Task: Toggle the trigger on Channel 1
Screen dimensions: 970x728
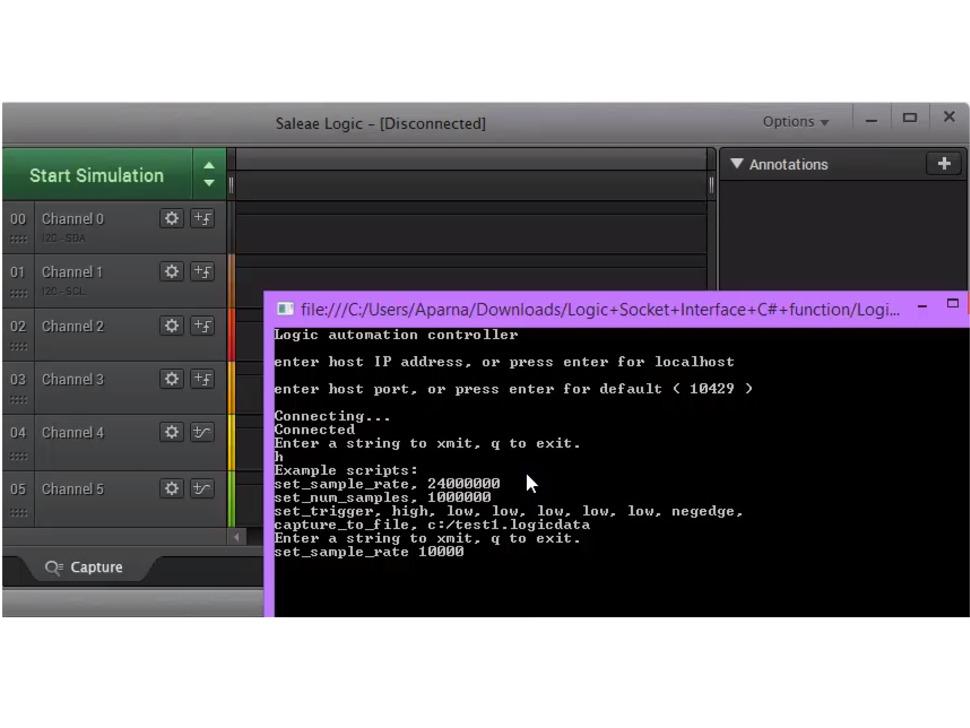Action: [x=202, y=271]
